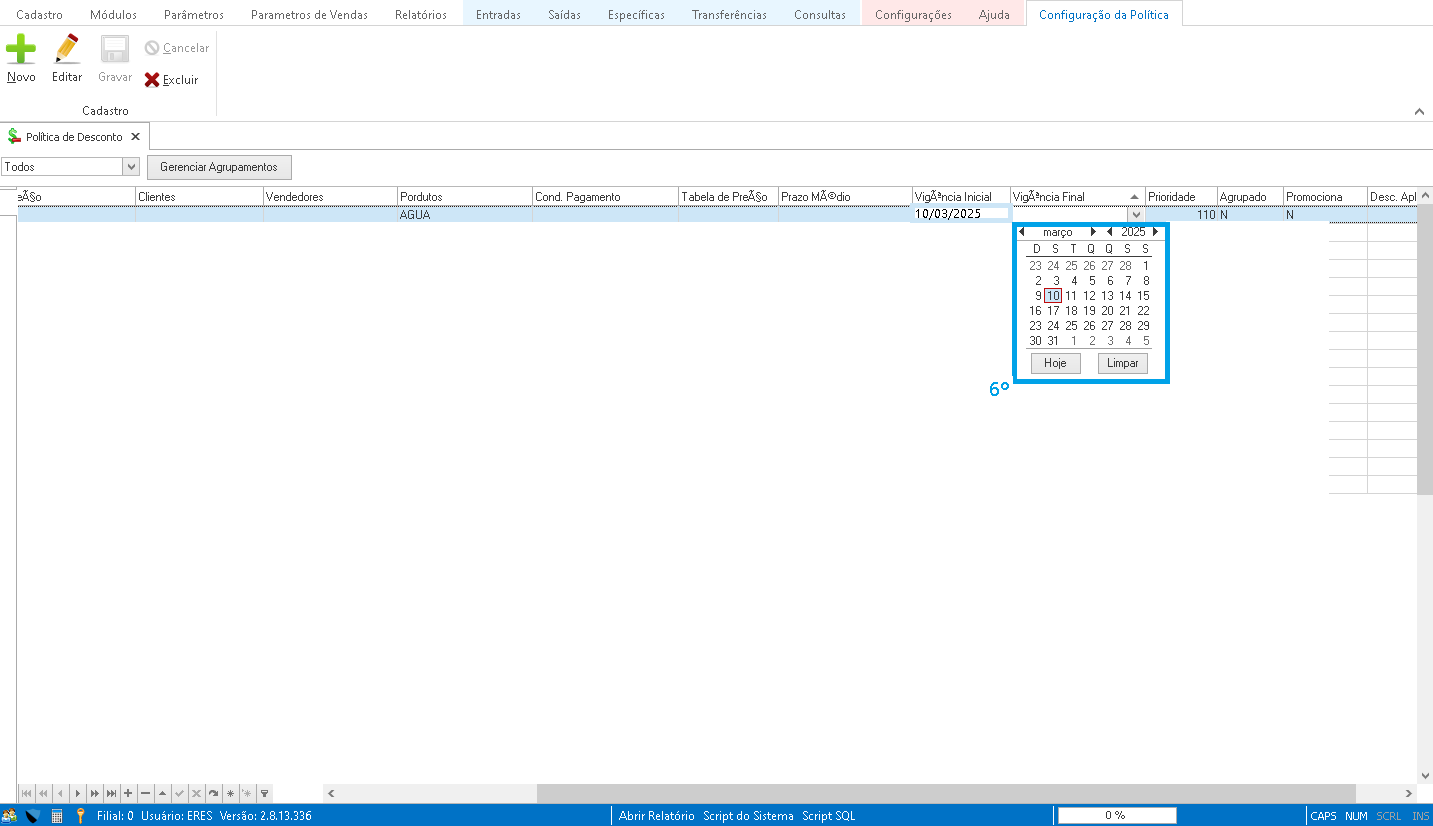Screen dimensions: 1433x826
Task: Go to previous month in calendar
Action: pos(1021,232)
